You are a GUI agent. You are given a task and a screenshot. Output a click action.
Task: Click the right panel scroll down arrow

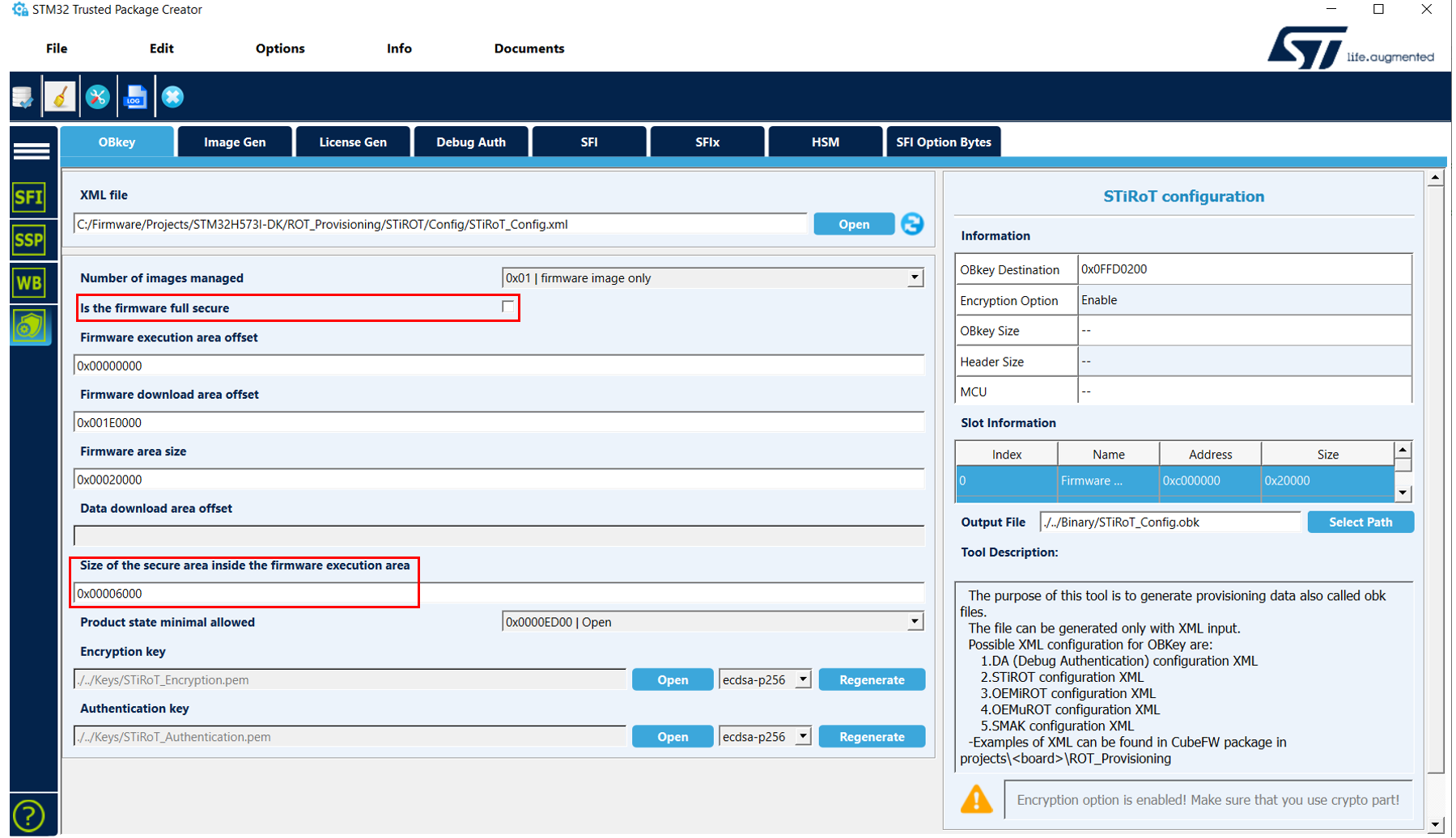(x=1435, y=825)
